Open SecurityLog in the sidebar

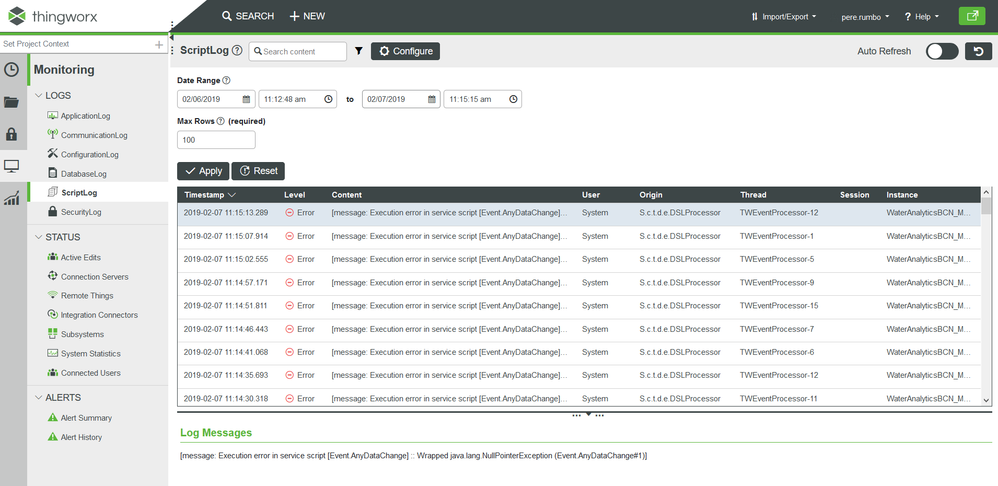click(81, 212)
